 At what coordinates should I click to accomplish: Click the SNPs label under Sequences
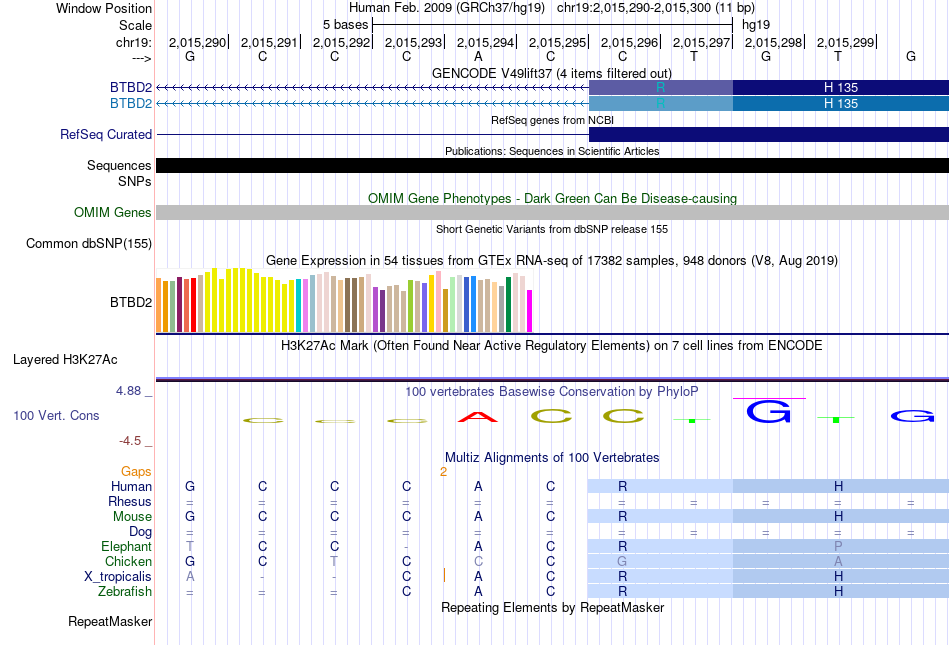click(x=135, y=181)
